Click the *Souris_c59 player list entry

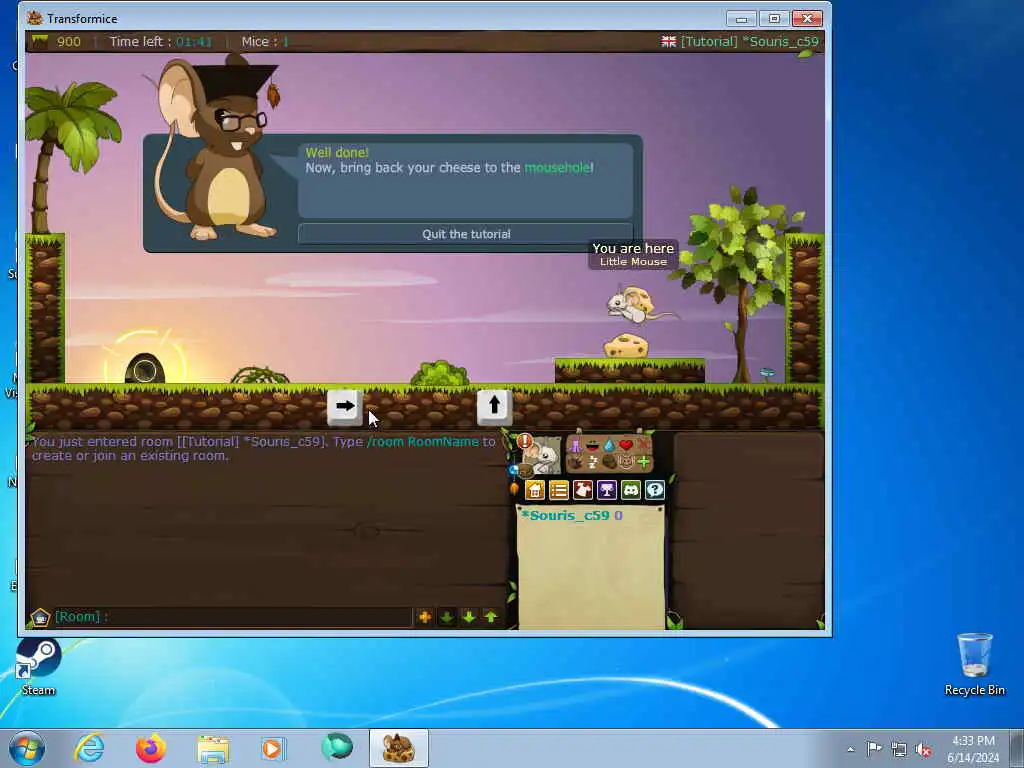(572, 515)
